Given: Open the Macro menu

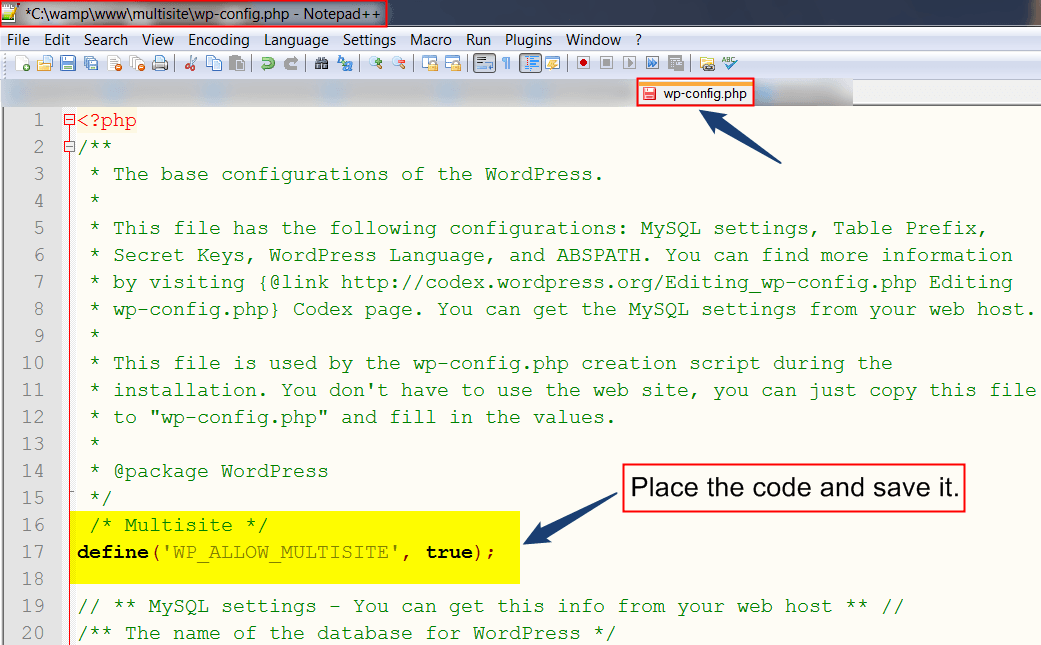Looking at the screenshot, I should (431, 40).
